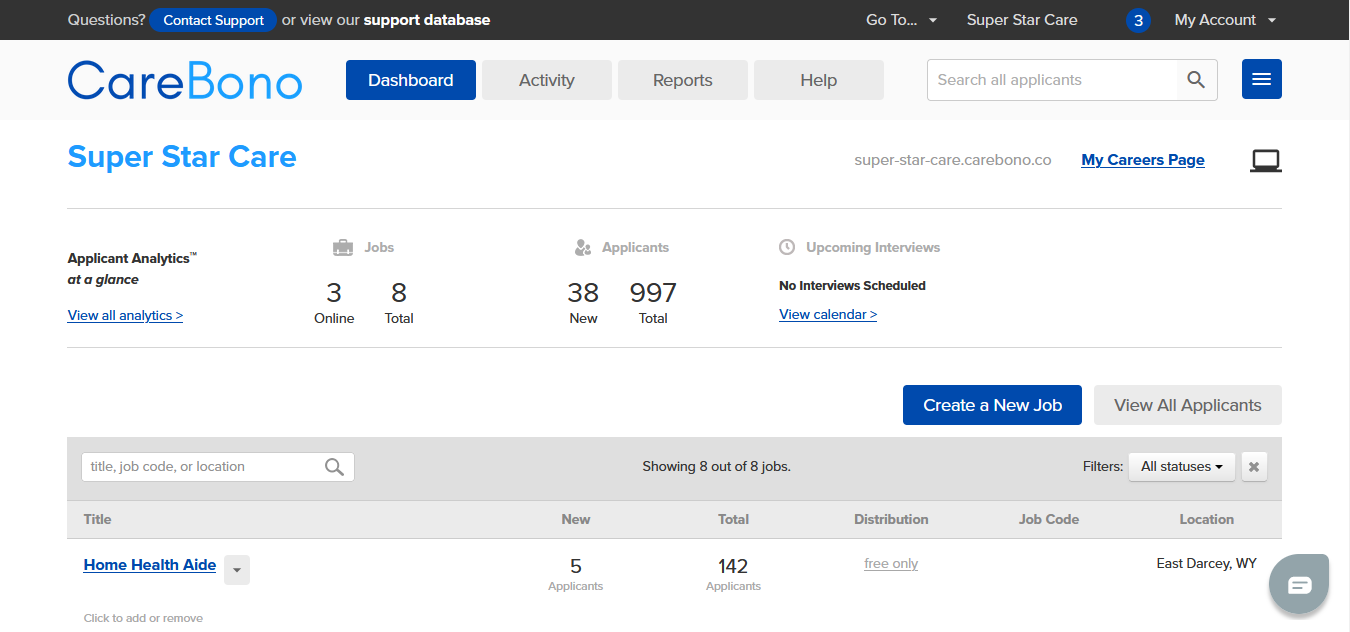Clear filters with the X button

(1254, 467)
